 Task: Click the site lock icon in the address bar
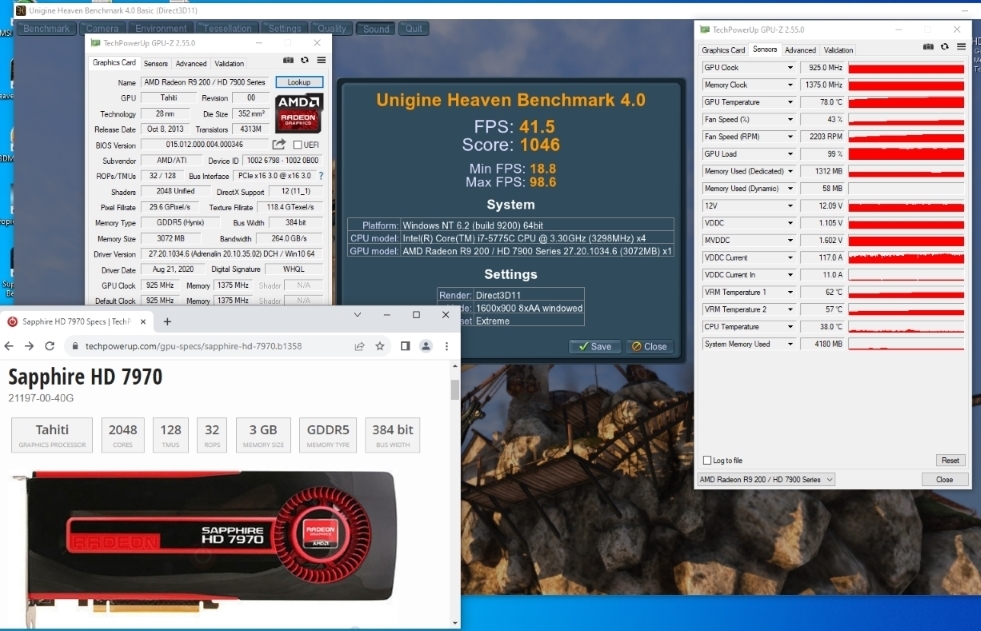pos(75,346)
